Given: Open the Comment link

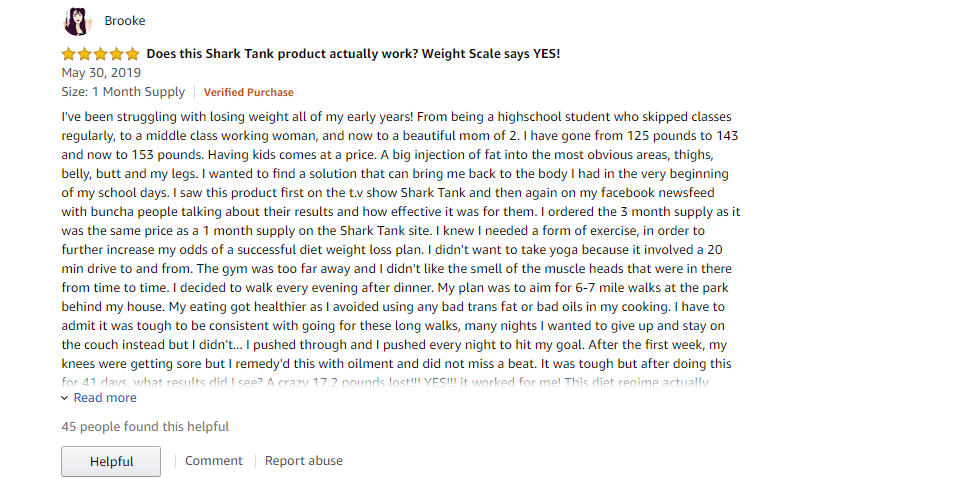Looking at the screenshot, I should click(x=213, y=461).
